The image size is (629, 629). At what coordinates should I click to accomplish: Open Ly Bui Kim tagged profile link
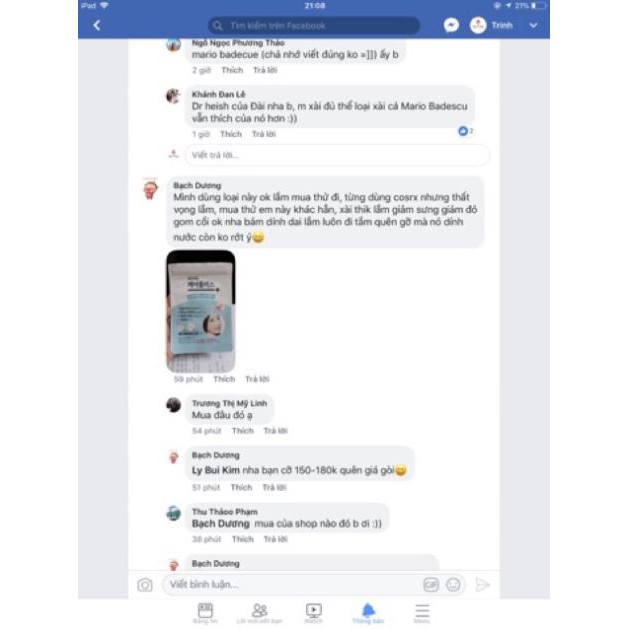tap(215, 470)
